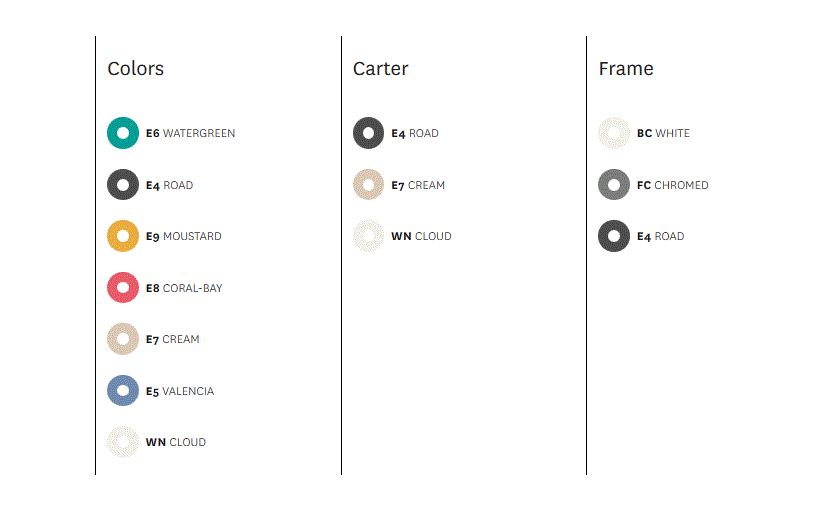
Task: Click the E7 Cream swatch under Colors
Action: point(123,339)
